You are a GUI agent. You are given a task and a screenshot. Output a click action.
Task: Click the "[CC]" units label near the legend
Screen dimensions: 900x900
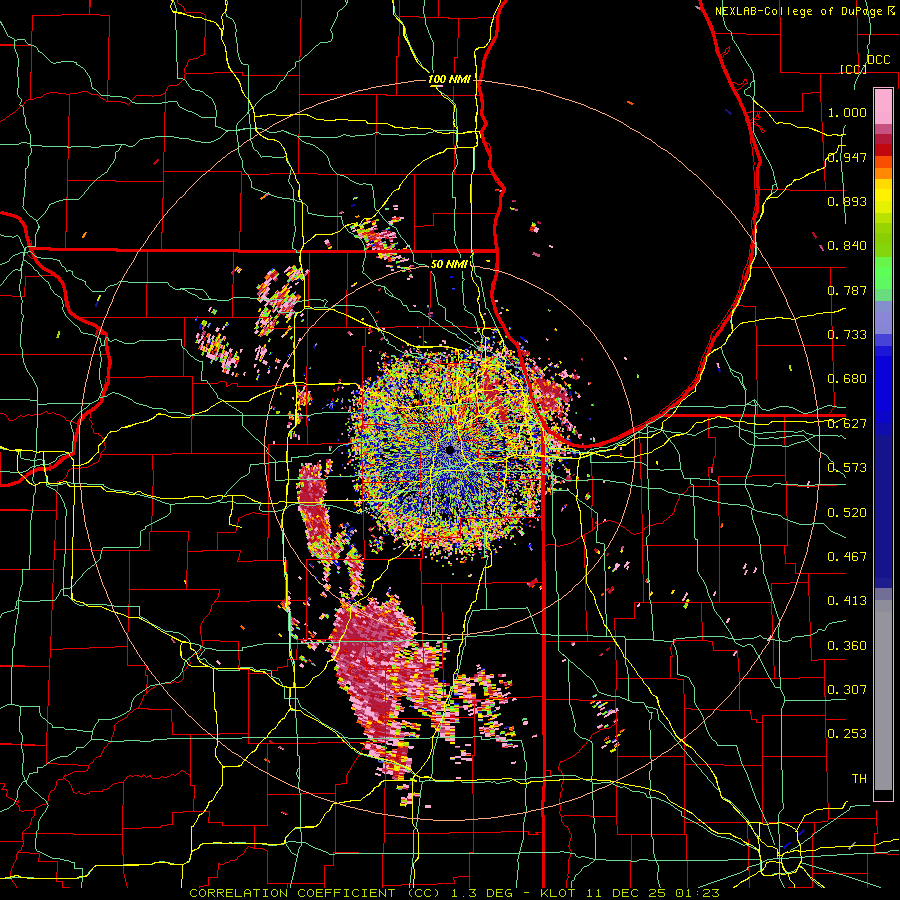tap(853, 69)
